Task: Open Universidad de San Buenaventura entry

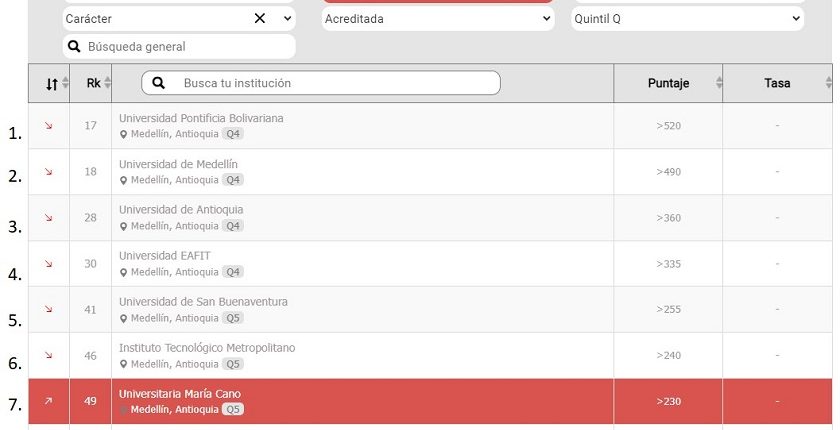Action: click(x=203, y=301)
